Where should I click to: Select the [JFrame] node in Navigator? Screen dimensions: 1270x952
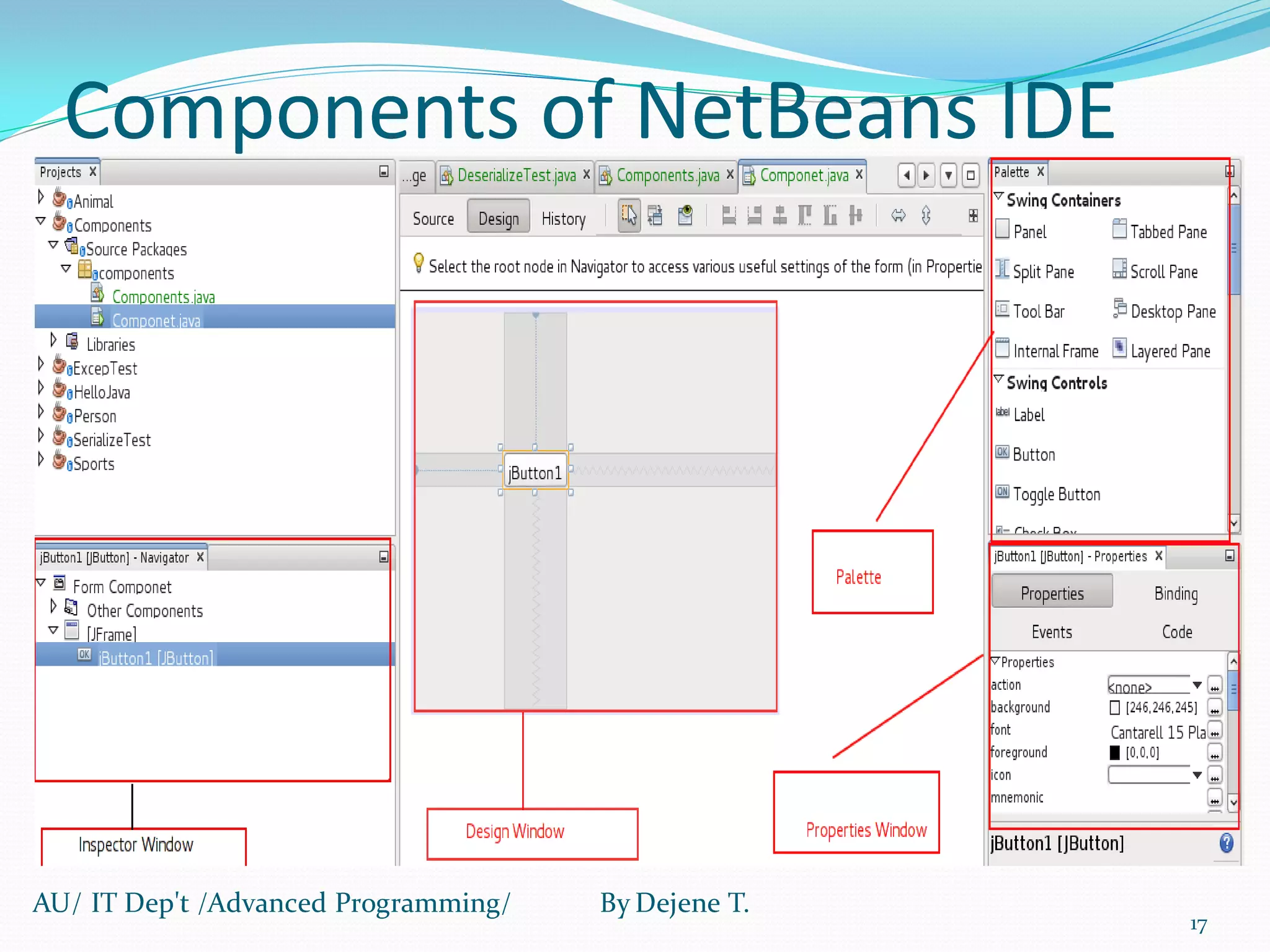click(x=111, y=634)
